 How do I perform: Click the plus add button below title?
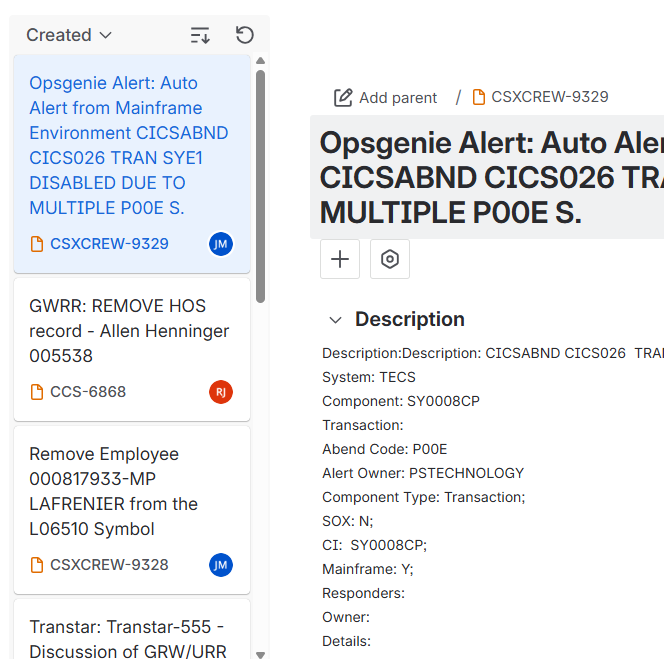click(x=340, y=259)
